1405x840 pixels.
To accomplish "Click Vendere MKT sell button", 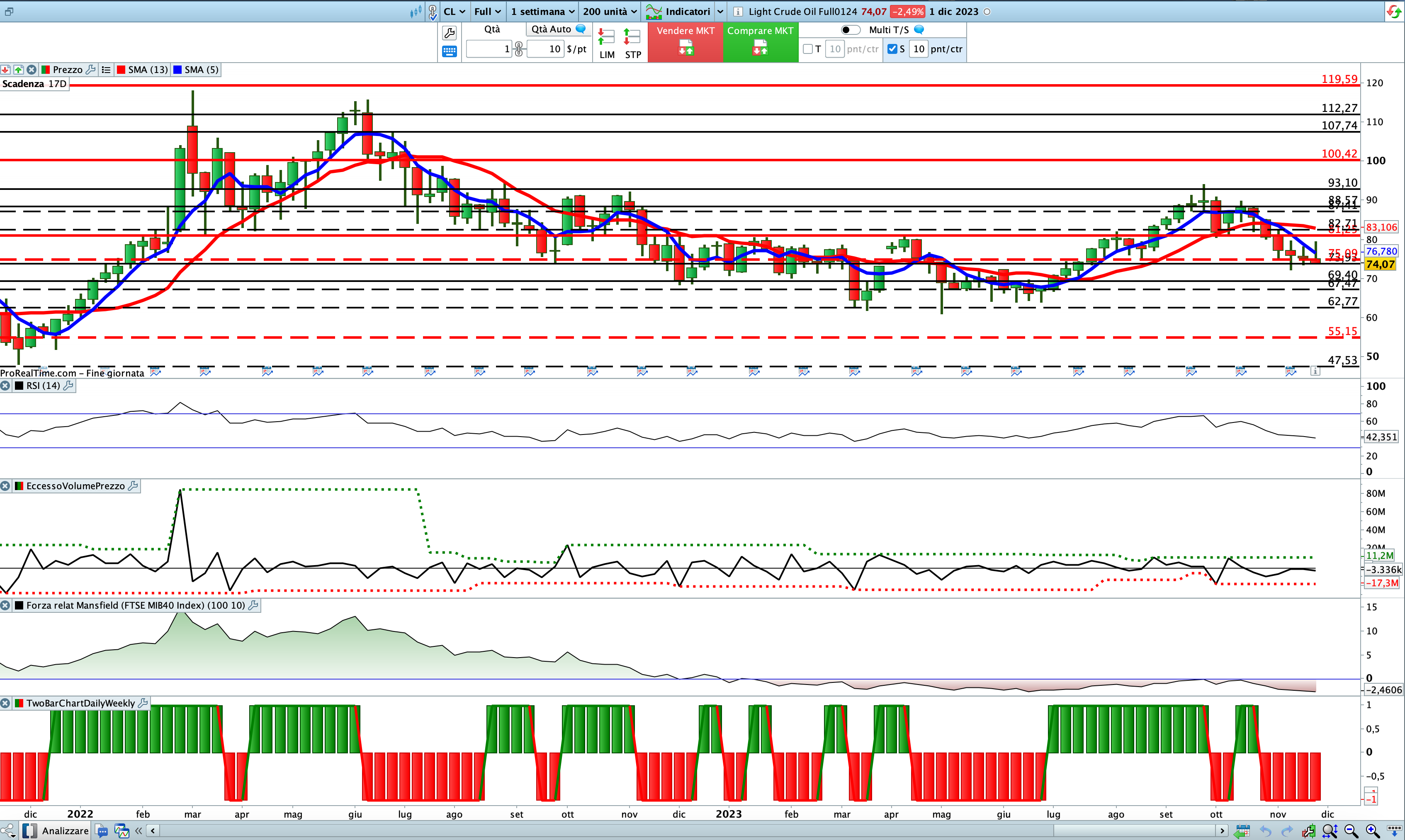I will coord(685,42).
